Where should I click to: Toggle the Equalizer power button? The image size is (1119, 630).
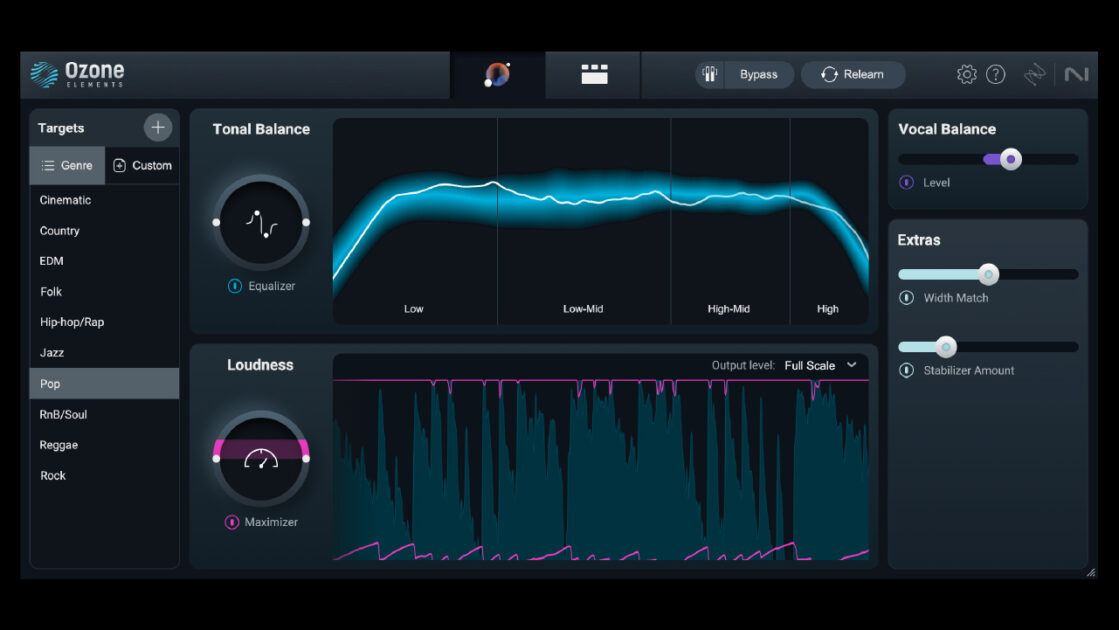coord(235,286)
